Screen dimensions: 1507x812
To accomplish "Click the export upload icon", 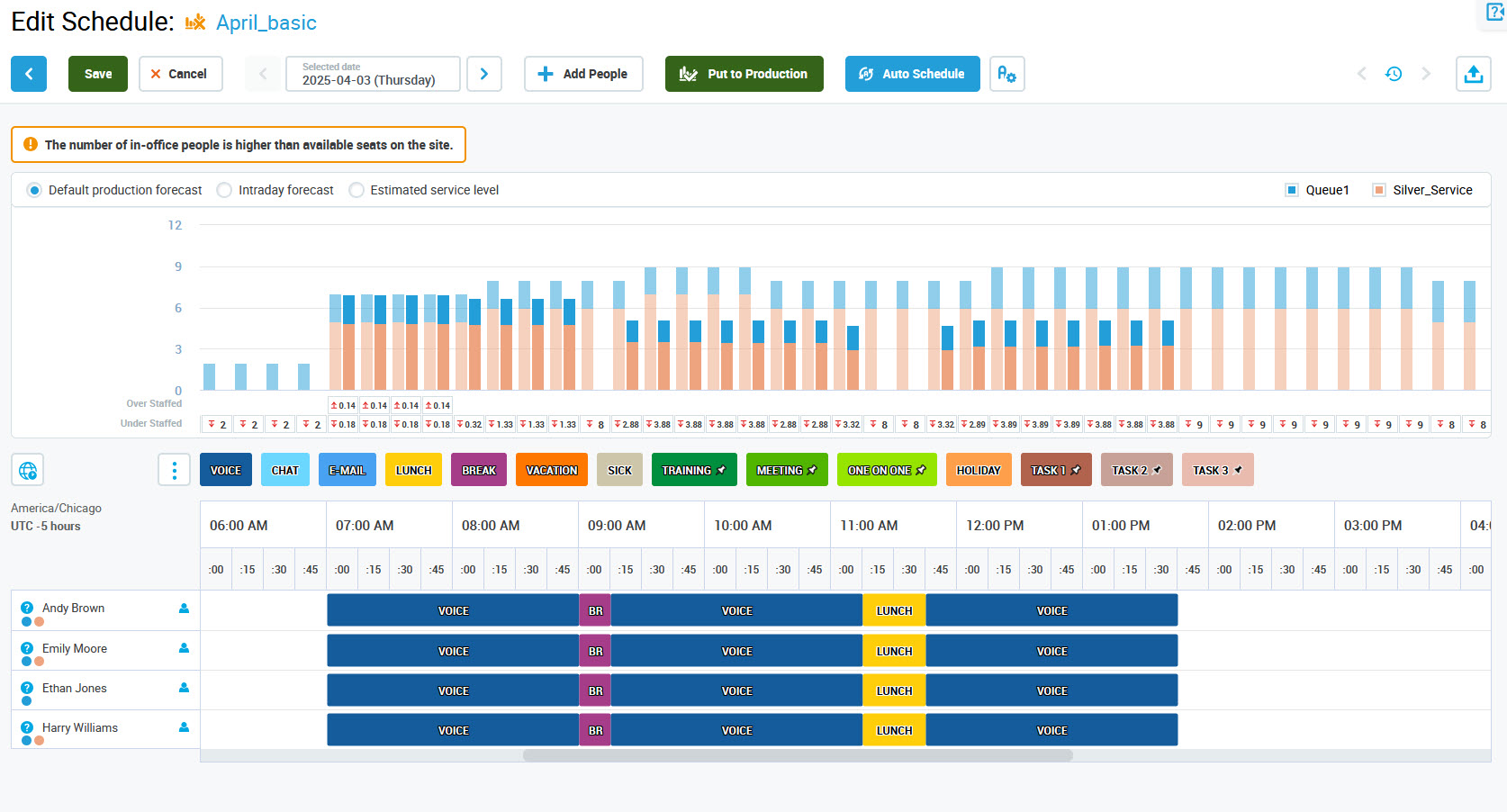I will (x=1473, y=74).
